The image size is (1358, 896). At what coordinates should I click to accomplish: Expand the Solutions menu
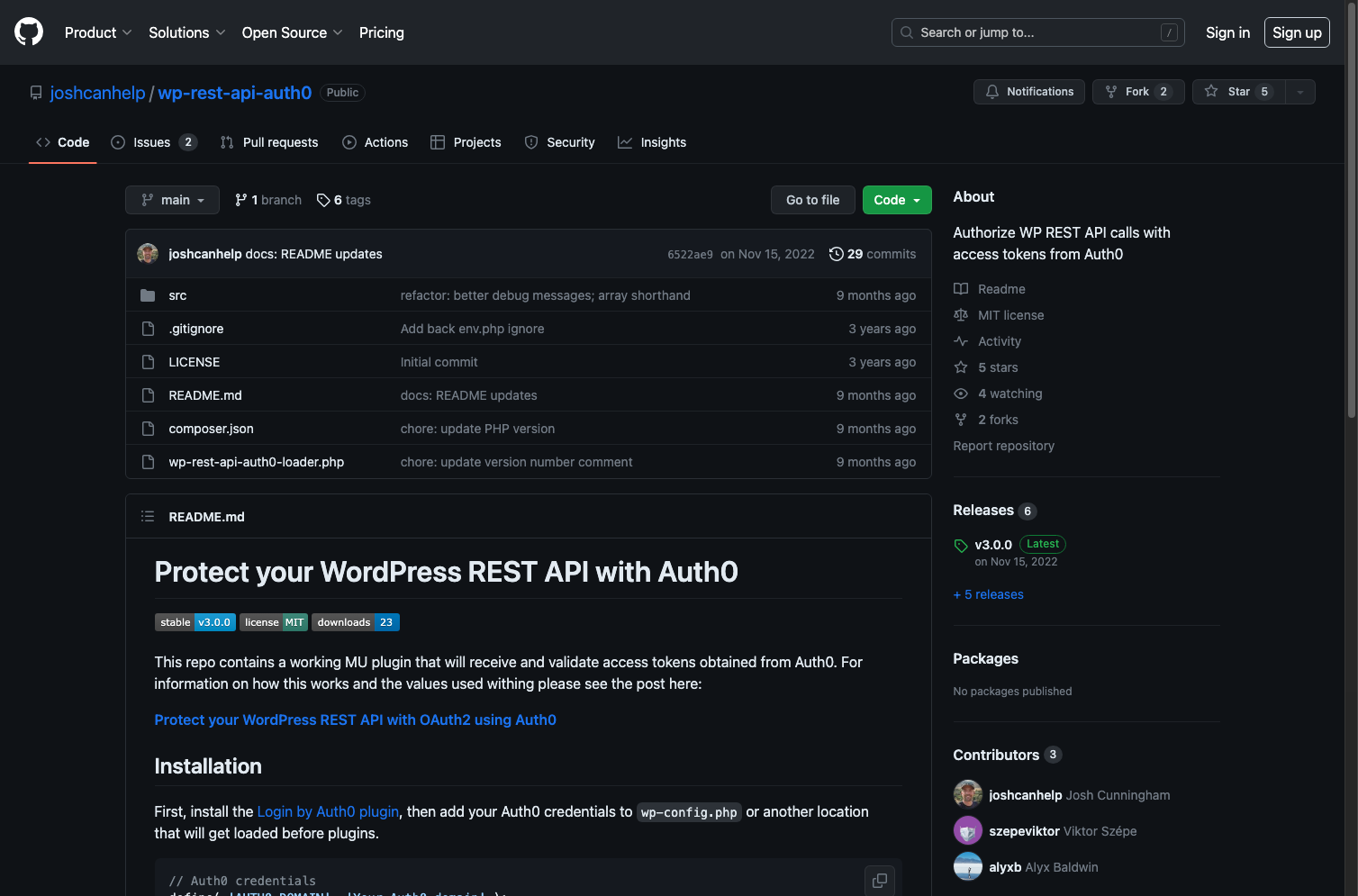pos(187,32)
